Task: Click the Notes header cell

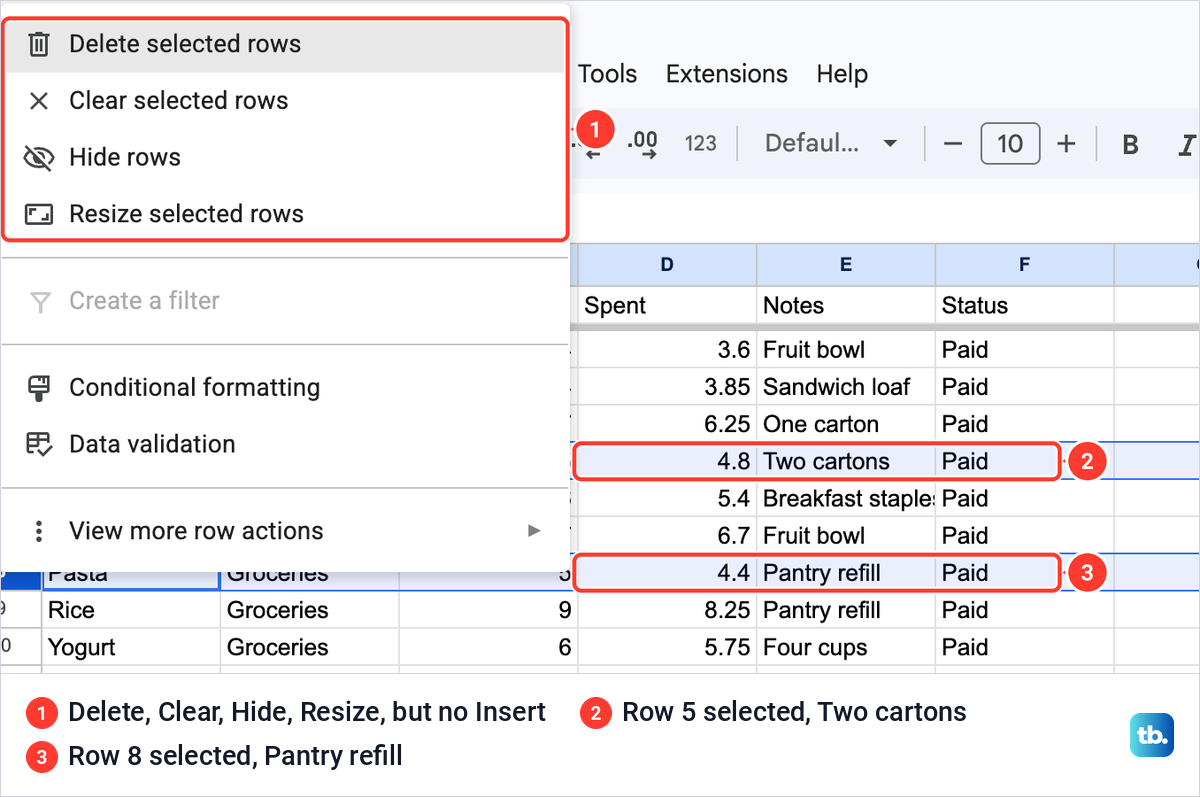Action: point(846,306)
